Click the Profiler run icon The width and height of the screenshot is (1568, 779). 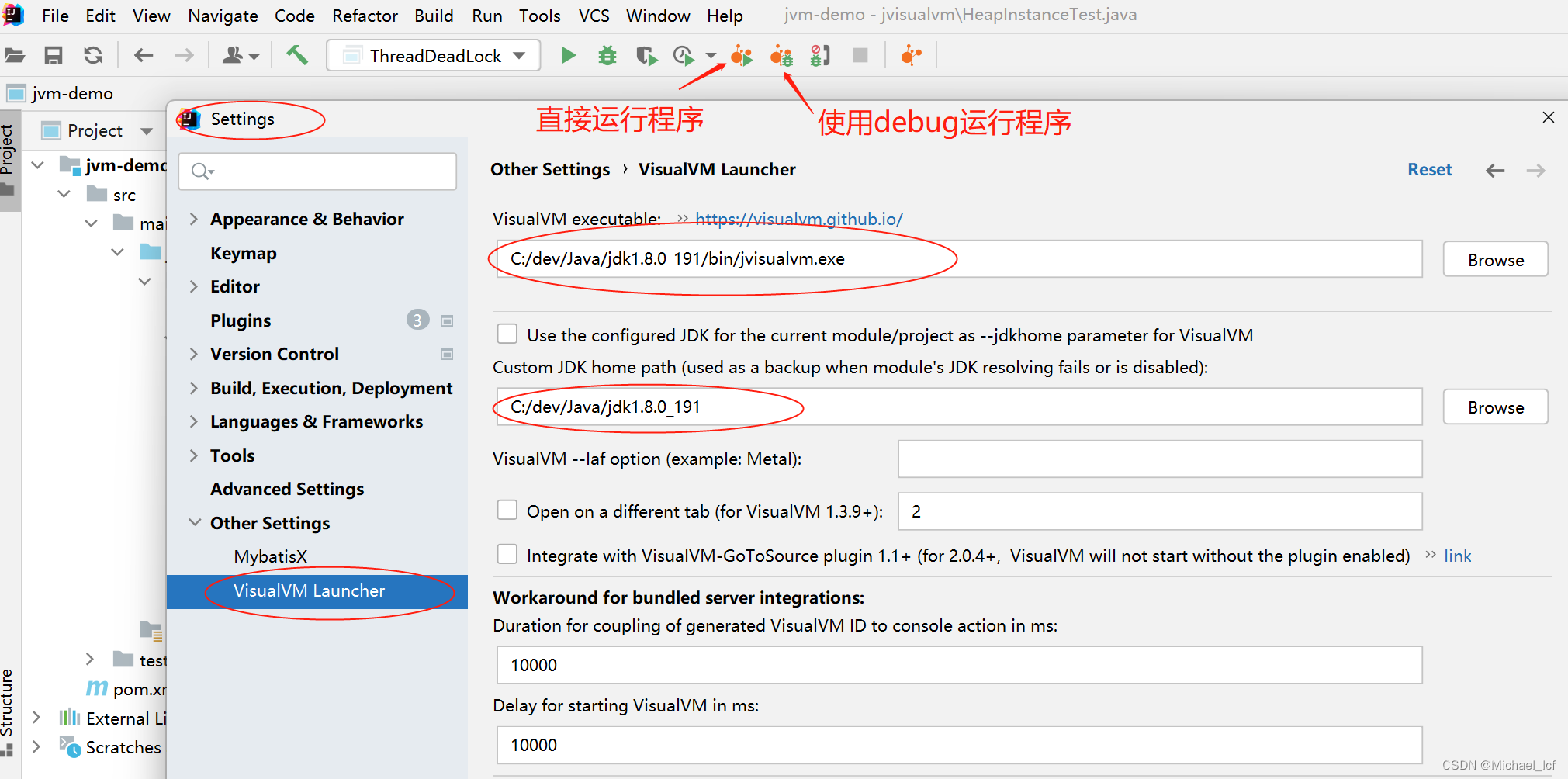(x=684, y=56)
